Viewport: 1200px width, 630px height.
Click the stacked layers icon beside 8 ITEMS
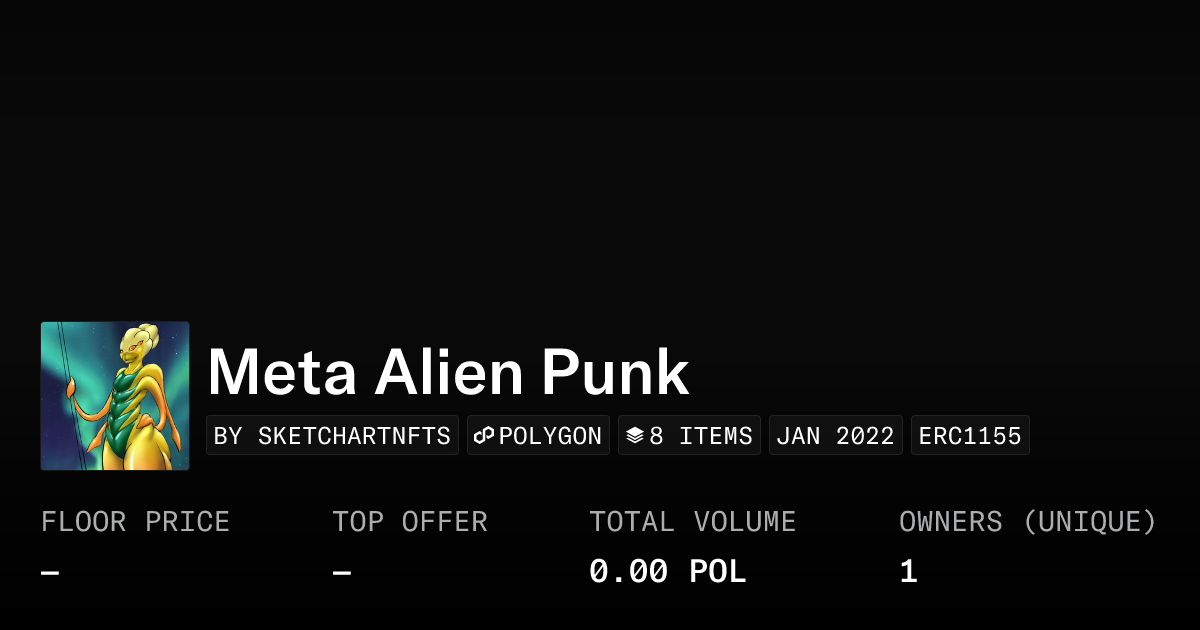click(635, 436)
